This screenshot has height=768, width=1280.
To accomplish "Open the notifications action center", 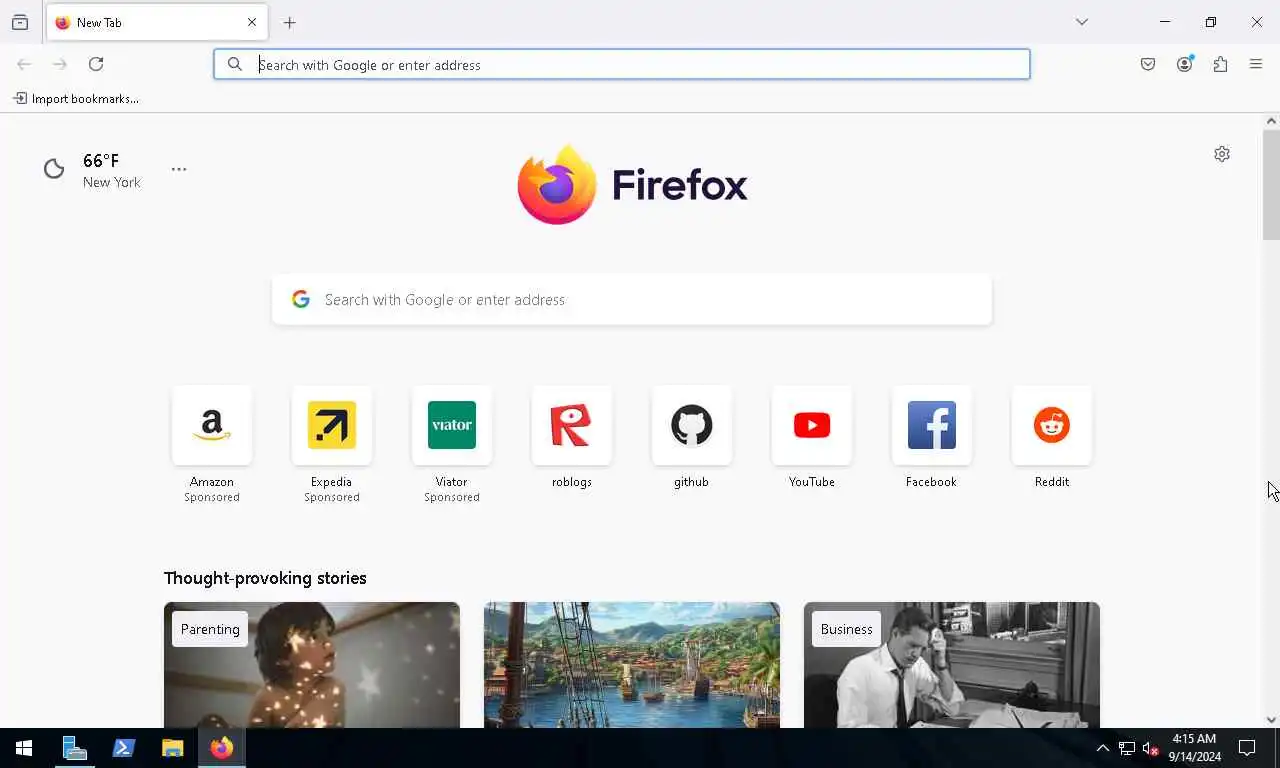I will 1247,748.
